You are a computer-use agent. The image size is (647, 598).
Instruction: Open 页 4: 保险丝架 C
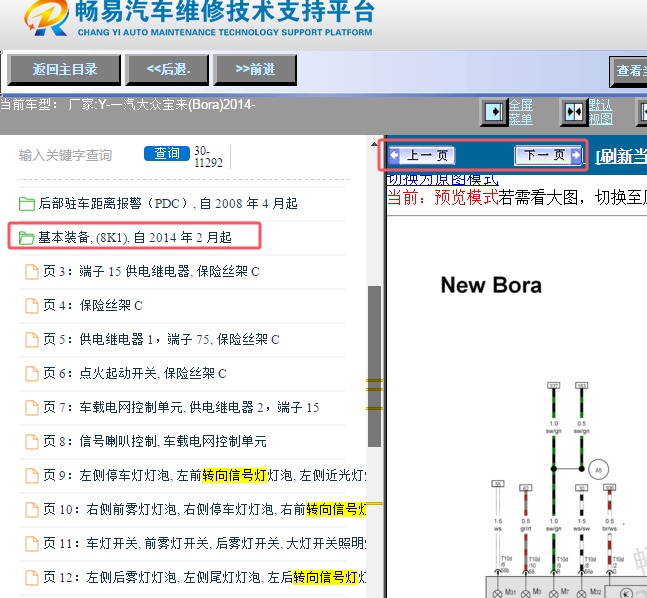pyautogui.click(x=93, y=305)
